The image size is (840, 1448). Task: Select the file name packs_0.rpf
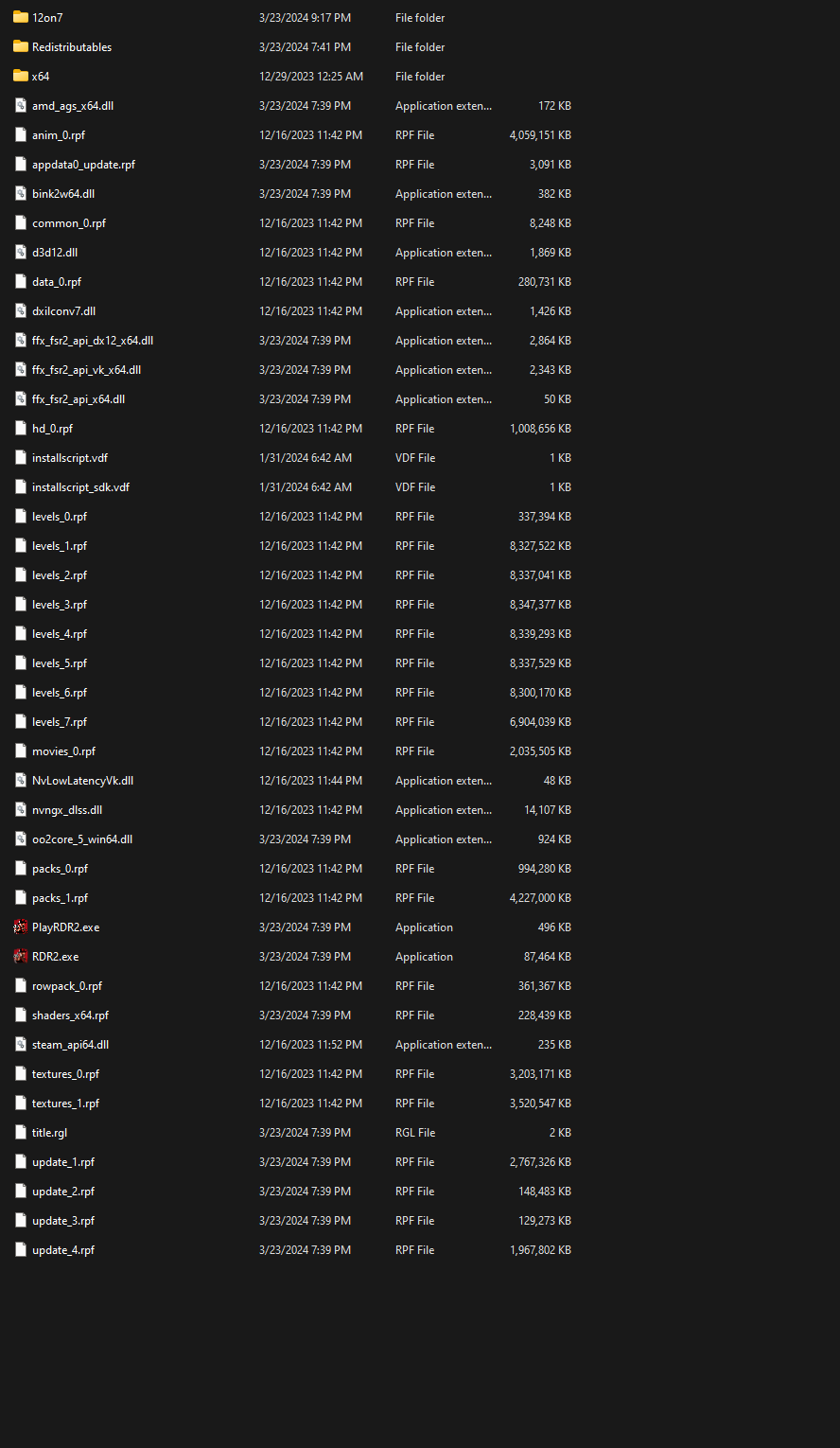[60, 869]
